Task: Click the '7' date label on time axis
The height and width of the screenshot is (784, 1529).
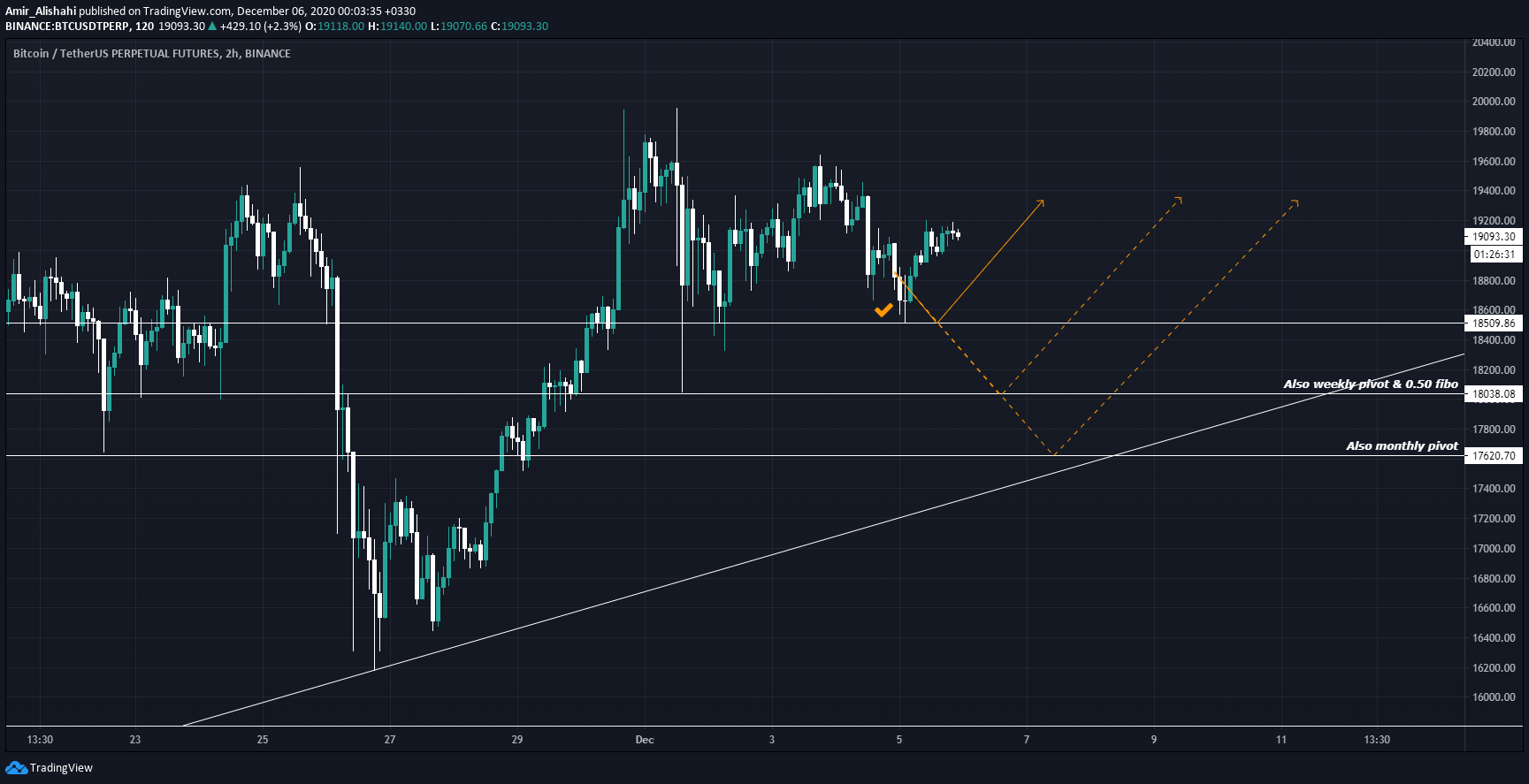Action: click(x=1027, y=740)
